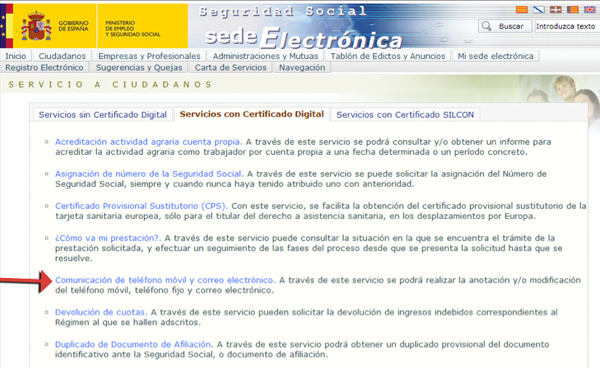Open Acreditación actividad agraria cuenta propia link

click(148, 142)
